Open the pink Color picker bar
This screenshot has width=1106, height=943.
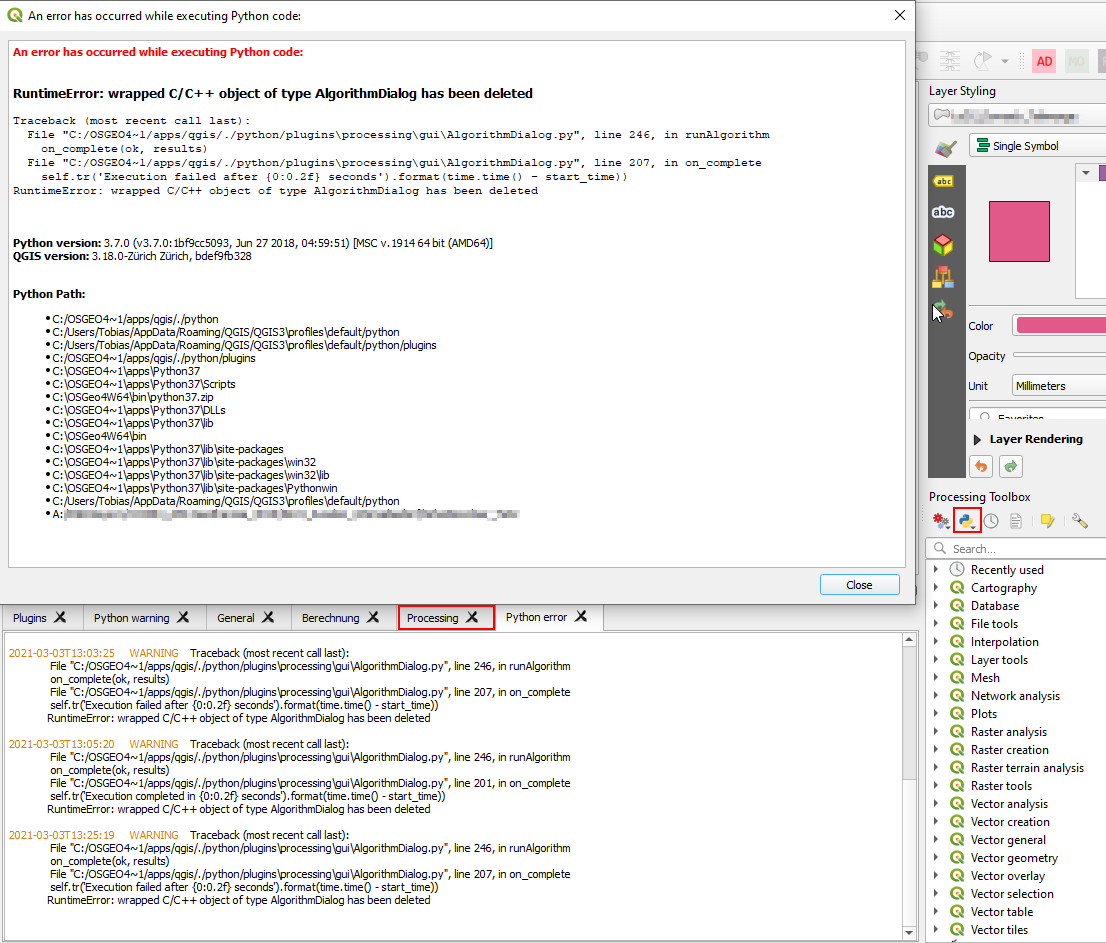click(1060, 325)
